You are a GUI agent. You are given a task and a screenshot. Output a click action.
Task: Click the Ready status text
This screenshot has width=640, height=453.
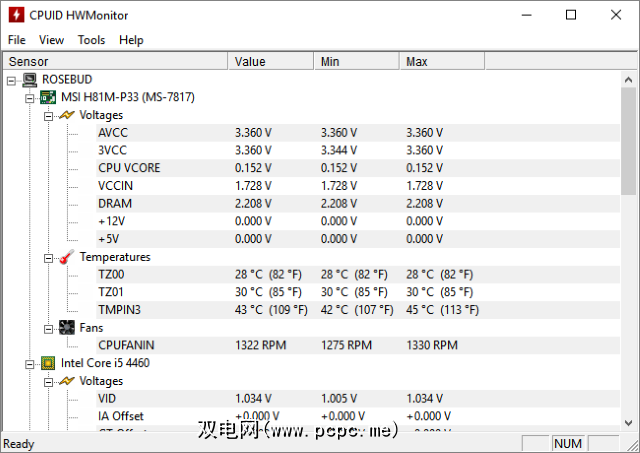point(19,444)
